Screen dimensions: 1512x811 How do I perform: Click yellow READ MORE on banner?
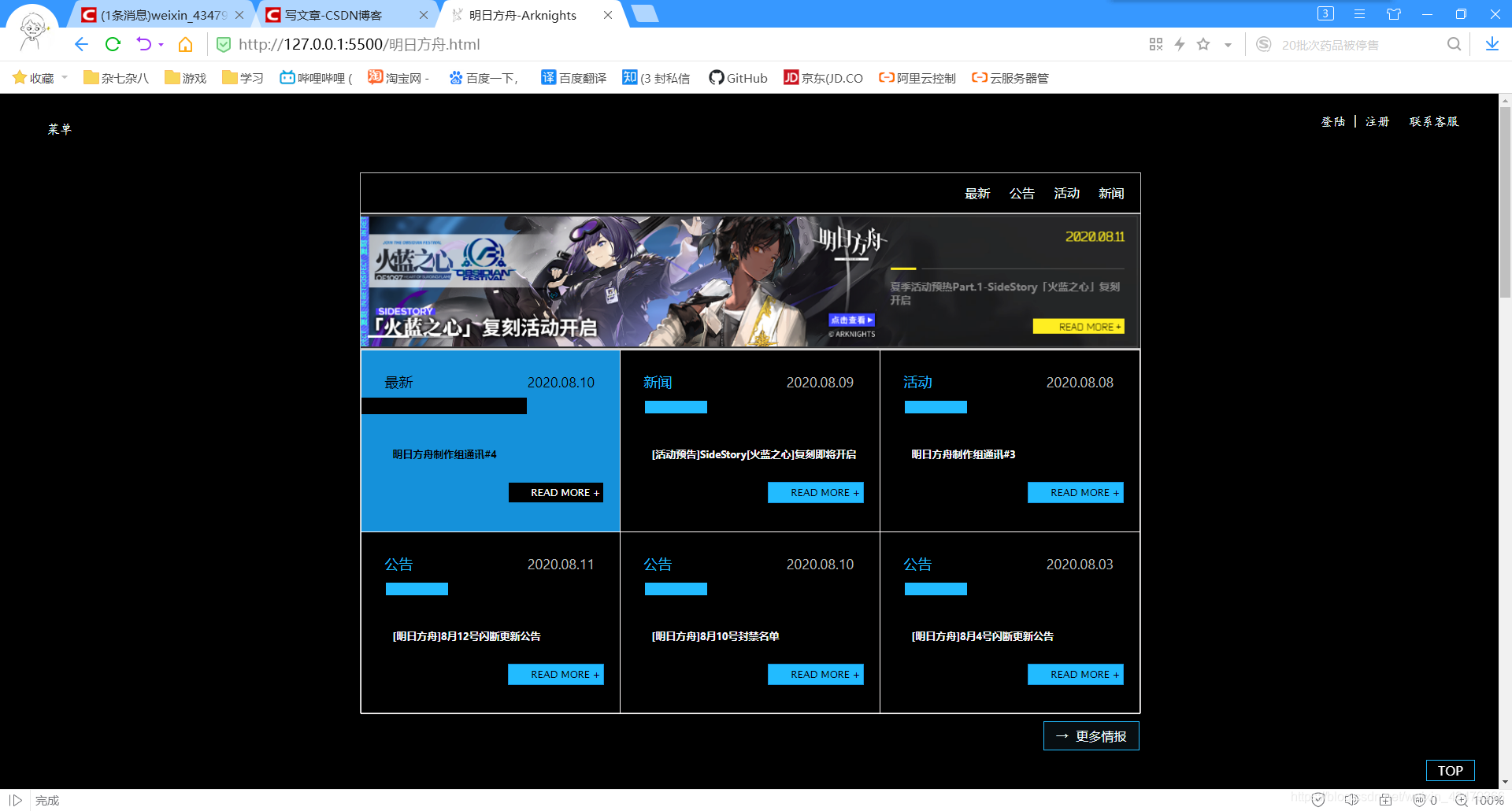coord(1078,327)
